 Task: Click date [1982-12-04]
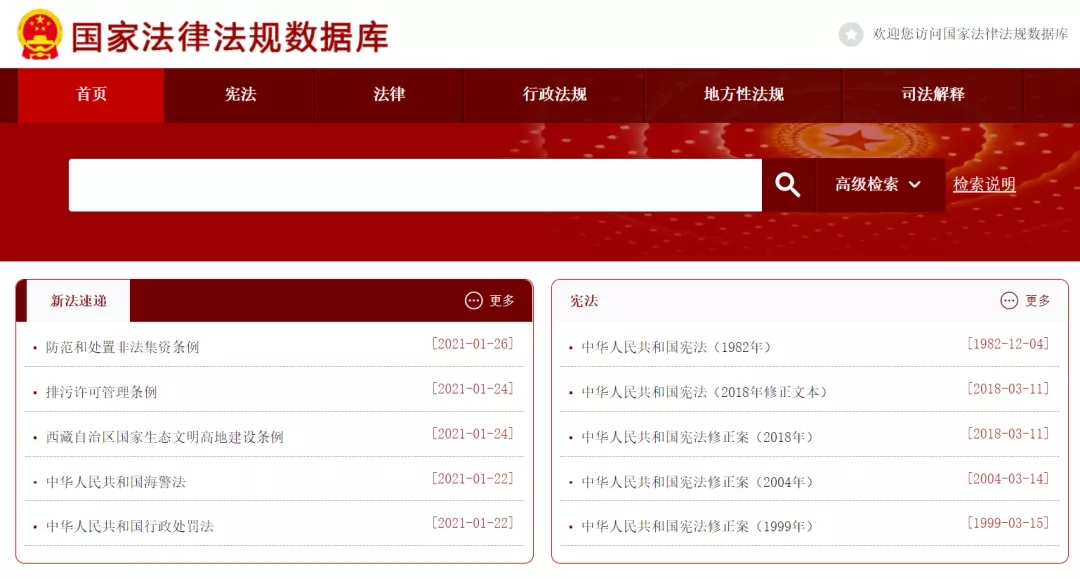[x=1008, y=344]
